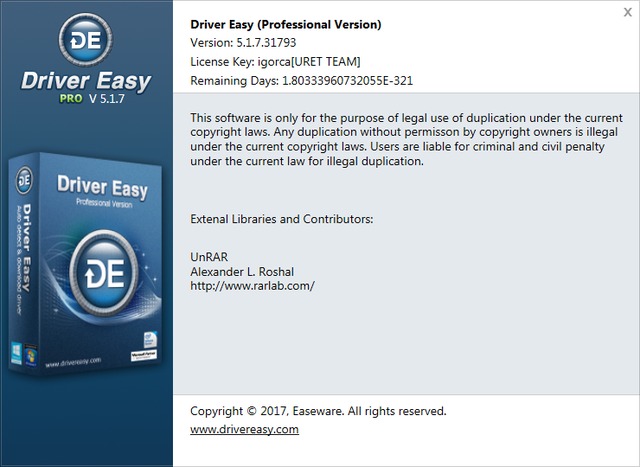The height and width of the screenshot is (467, 640).
Task: Click the PRO V 5.1.7 label
Action: click(x=92, y=98)
